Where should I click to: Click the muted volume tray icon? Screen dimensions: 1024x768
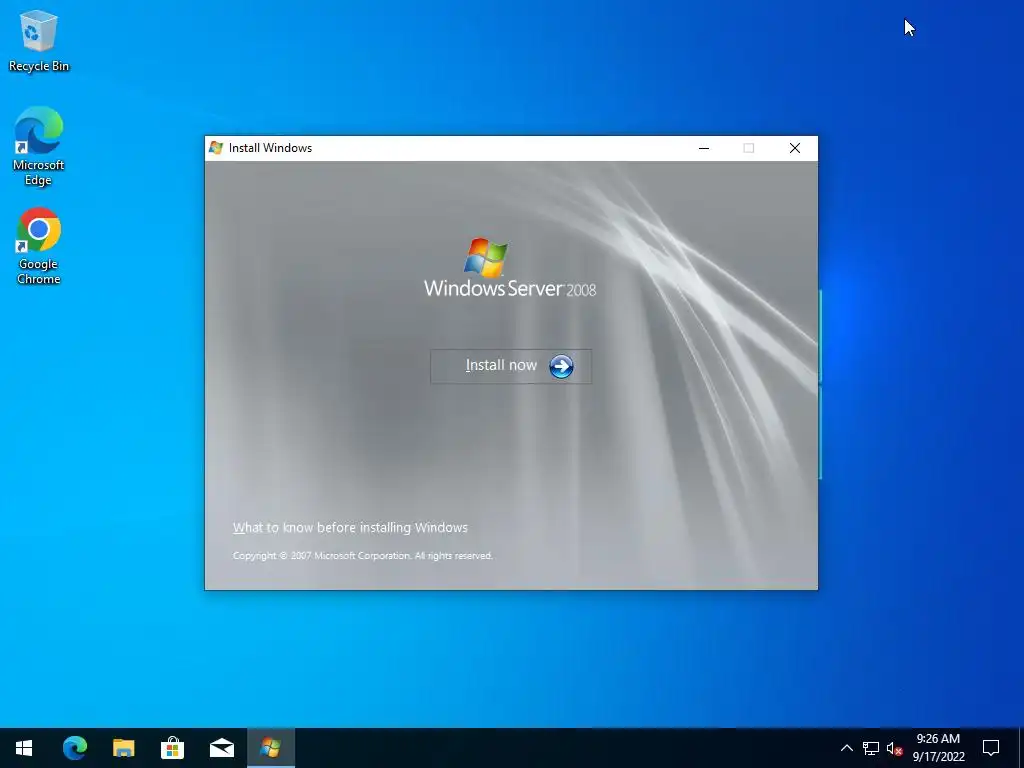click(894, 748)
